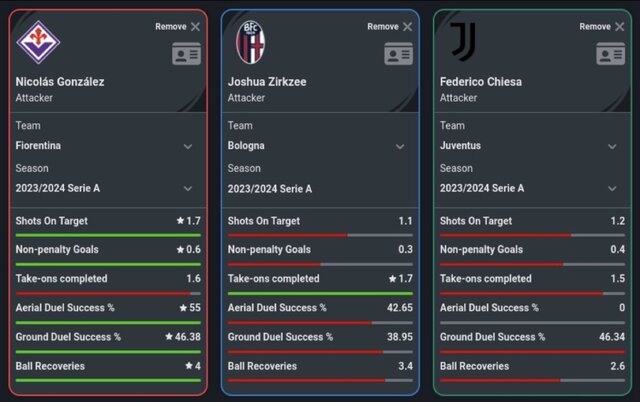Click the Joshua Zirkzee player name

[267, 82]
